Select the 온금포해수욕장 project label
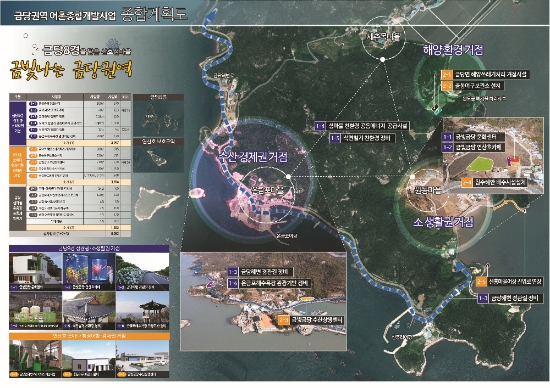Screen dimensions: 550x388 click(x=275, y=283)
